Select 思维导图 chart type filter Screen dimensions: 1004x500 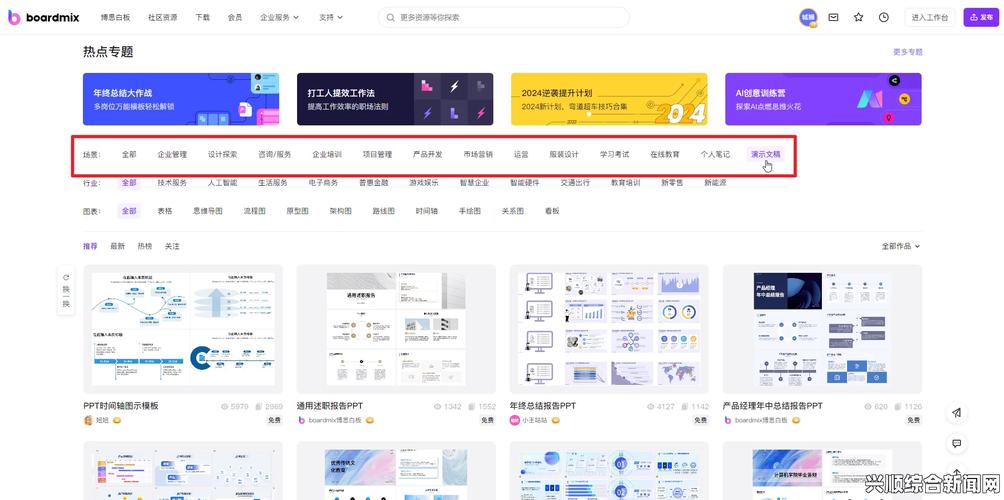[208, 211]
